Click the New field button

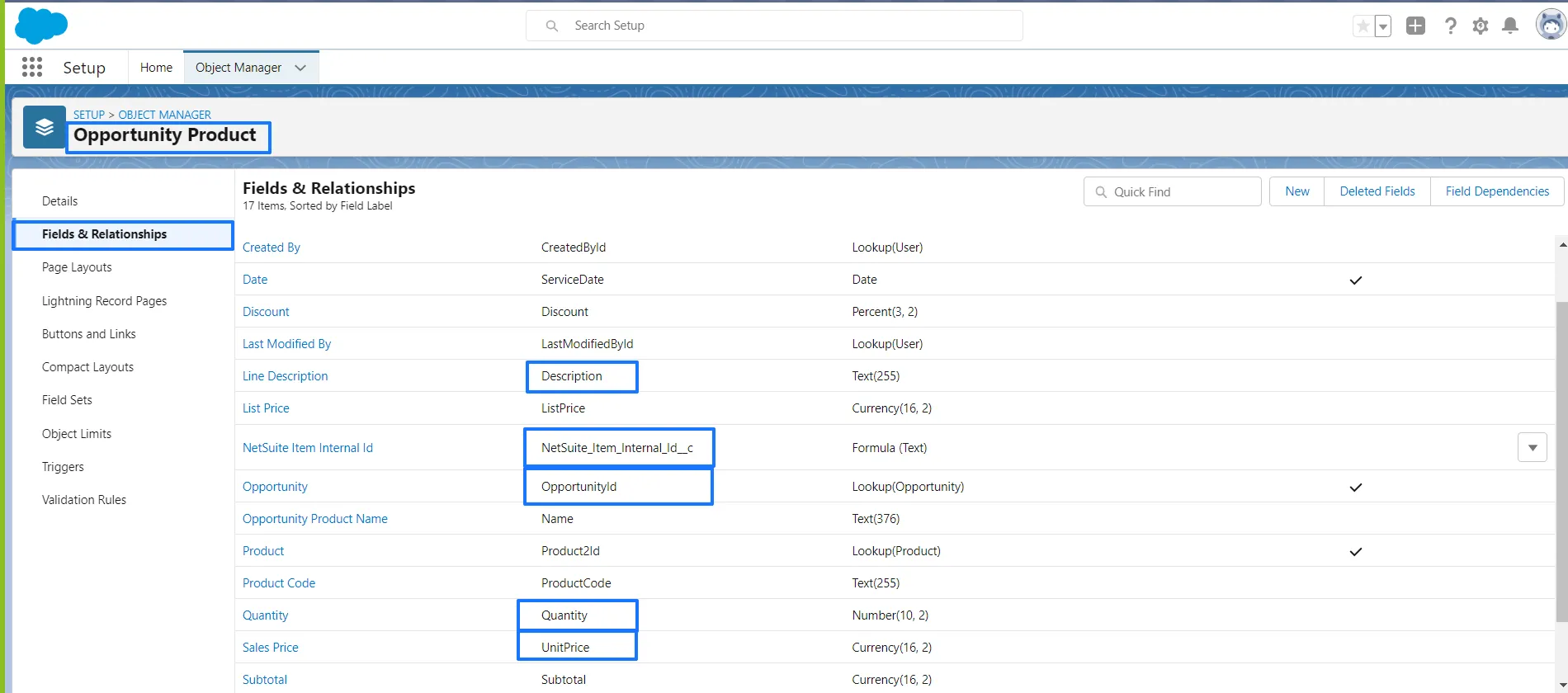pyautogui.click(x=1297, y=191)
